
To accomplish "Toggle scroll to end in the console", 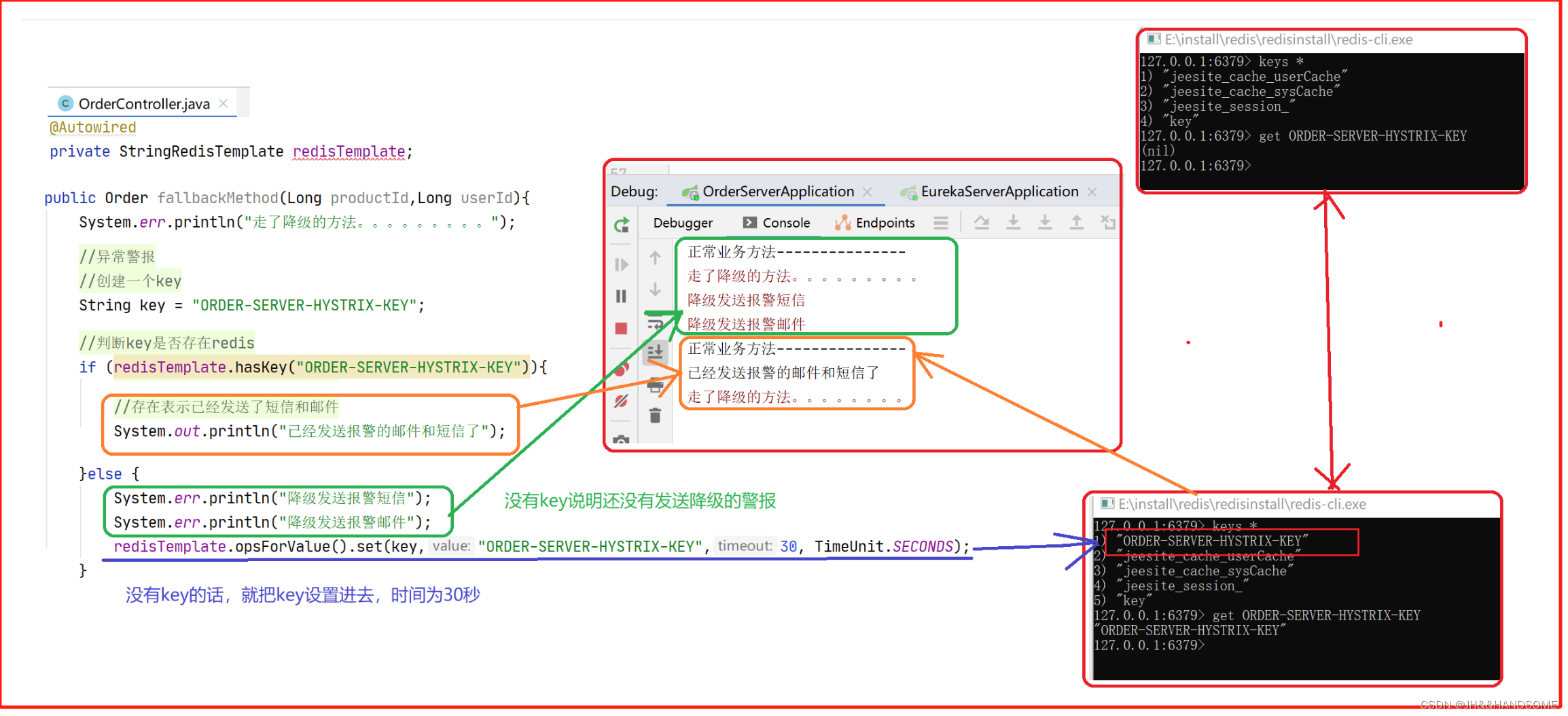I will [x=655, y=352].
